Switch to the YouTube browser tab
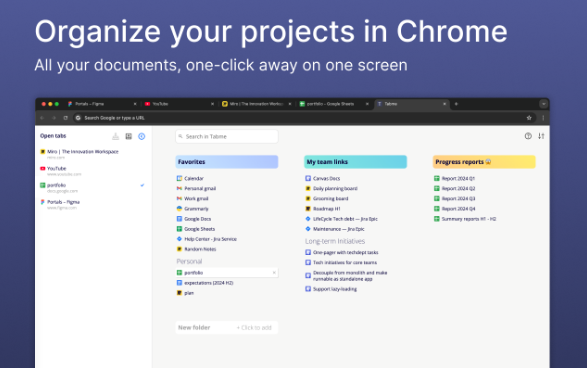Image resolution: width=587 pixels, height=368 pixels. [x=179, y=104]
